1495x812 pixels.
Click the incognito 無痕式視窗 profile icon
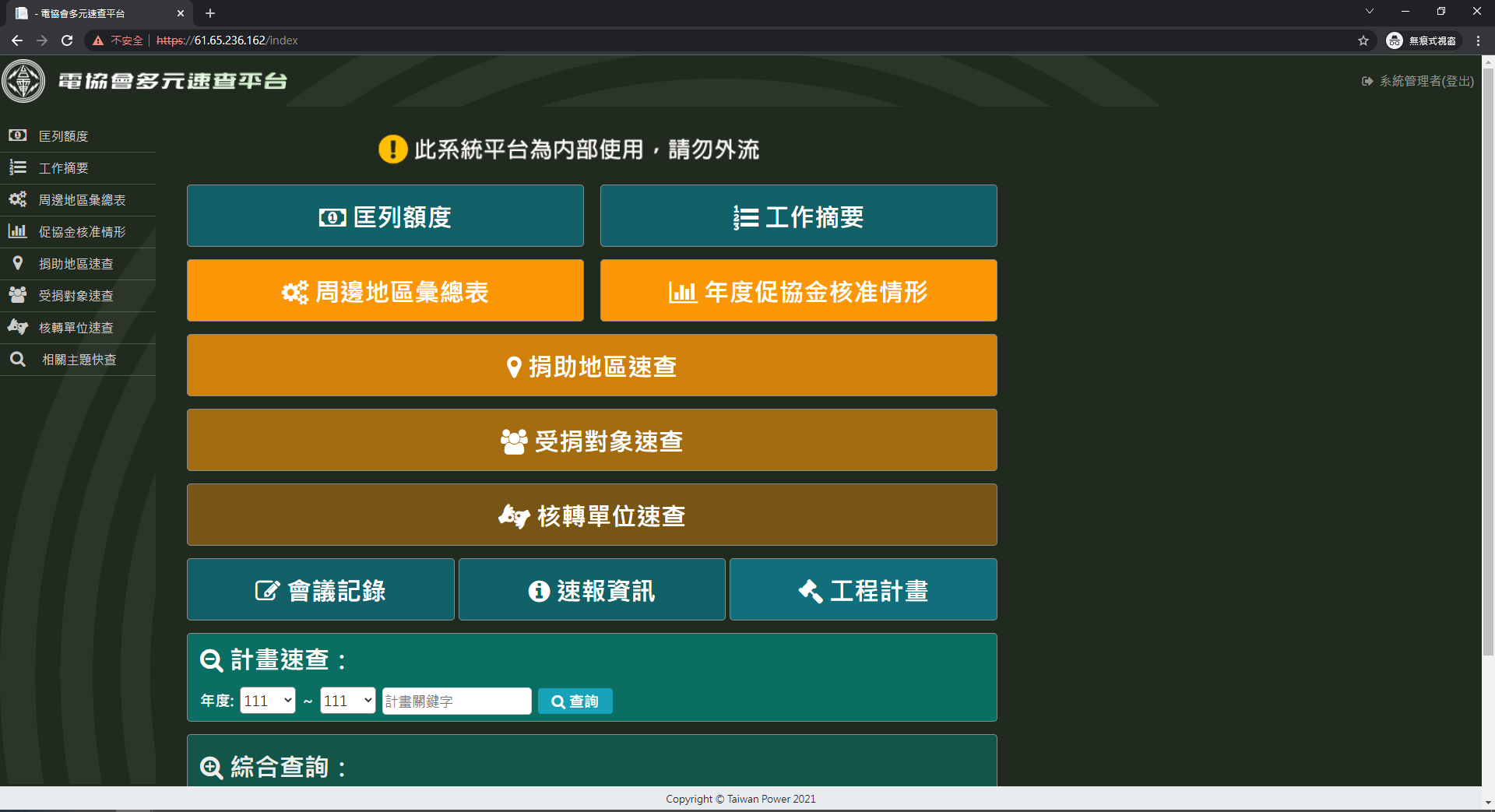[1395, 40]
